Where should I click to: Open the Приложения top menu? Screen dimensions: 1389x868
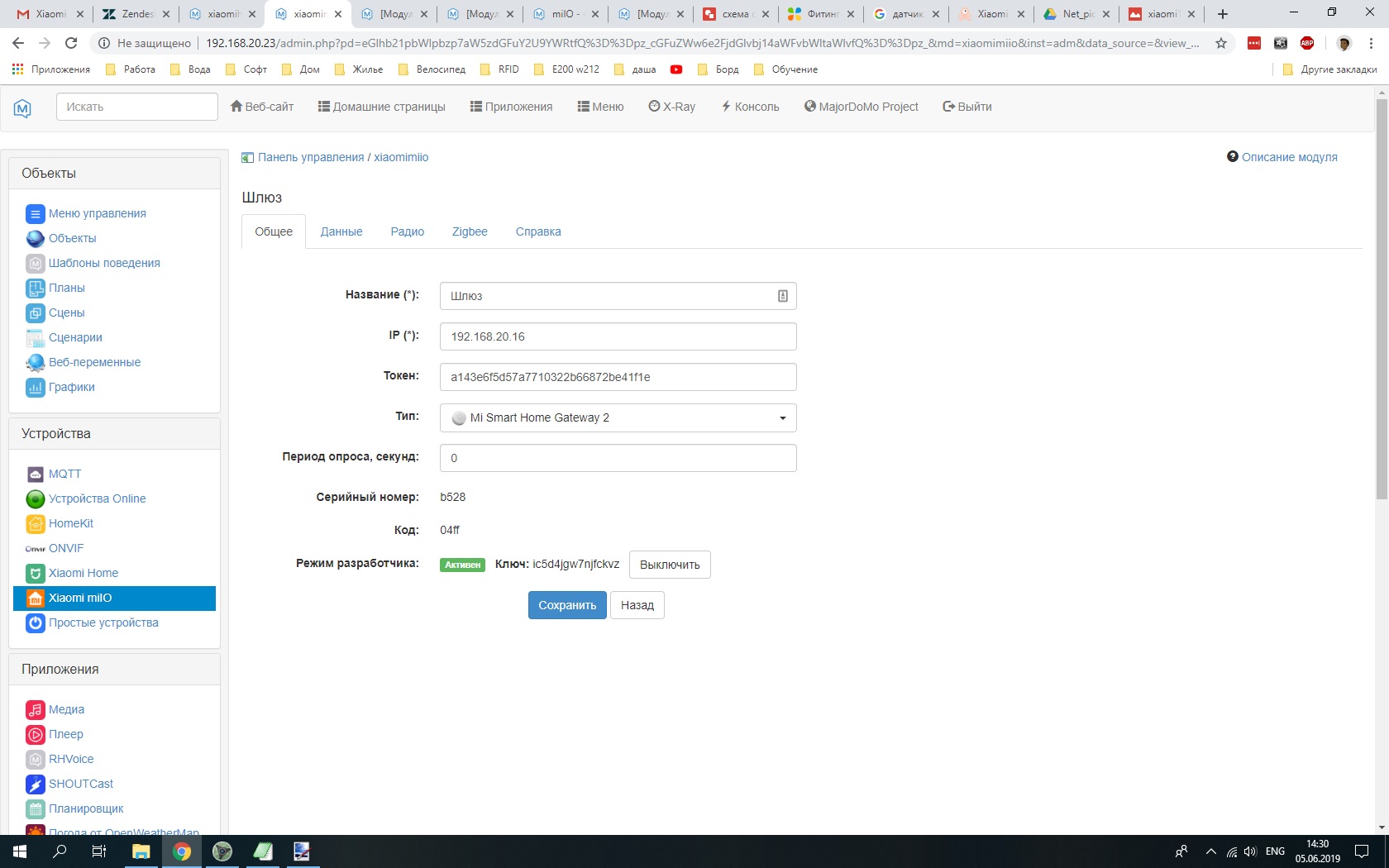coord(511,107)
